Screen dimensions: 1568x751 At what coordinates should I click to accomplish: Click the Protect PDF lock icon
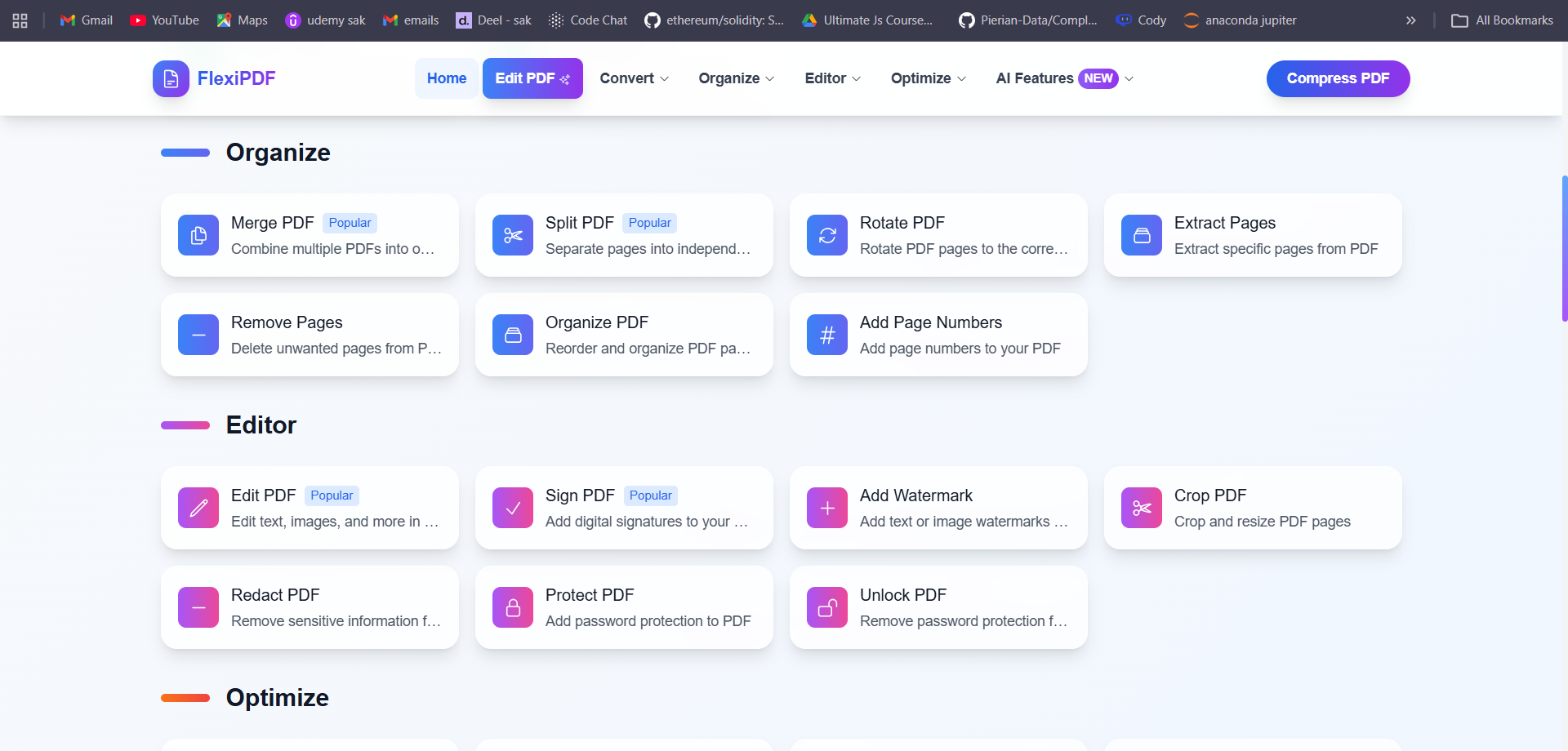pos(513,607)
